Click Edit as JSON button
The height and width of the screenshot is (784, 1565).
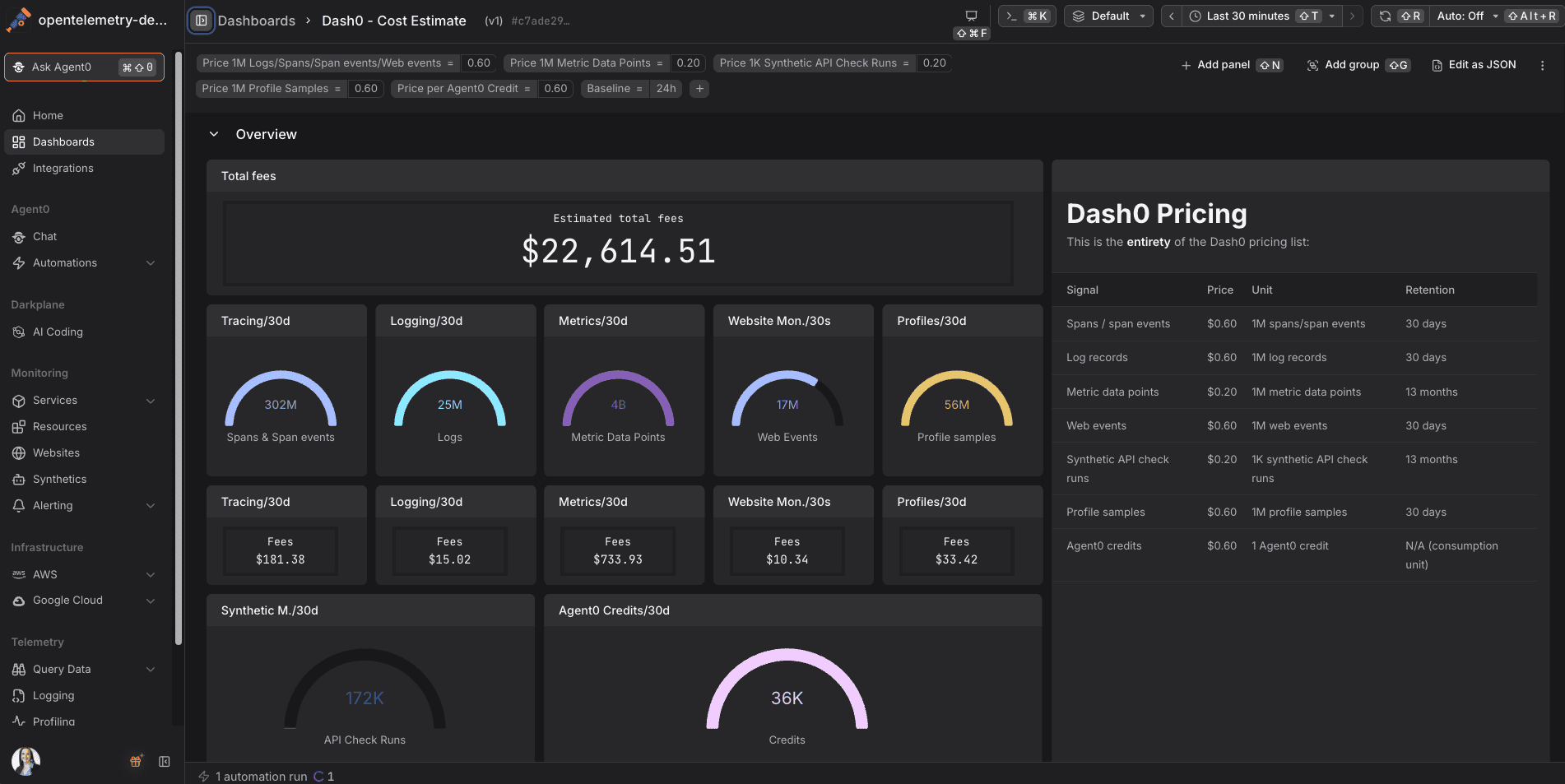[x=1474, y=65]
